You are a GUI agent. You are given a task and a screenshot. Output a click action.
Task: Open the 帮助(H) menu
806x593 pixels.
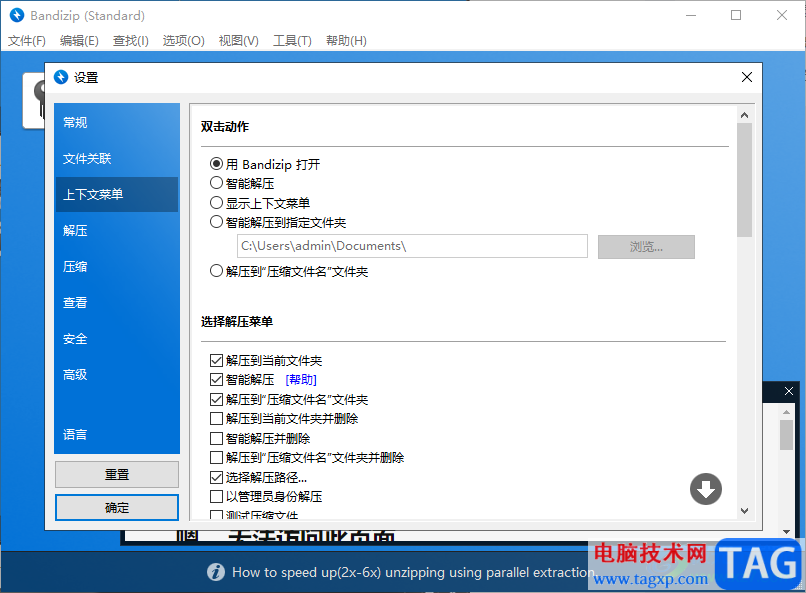click(346, 41)
